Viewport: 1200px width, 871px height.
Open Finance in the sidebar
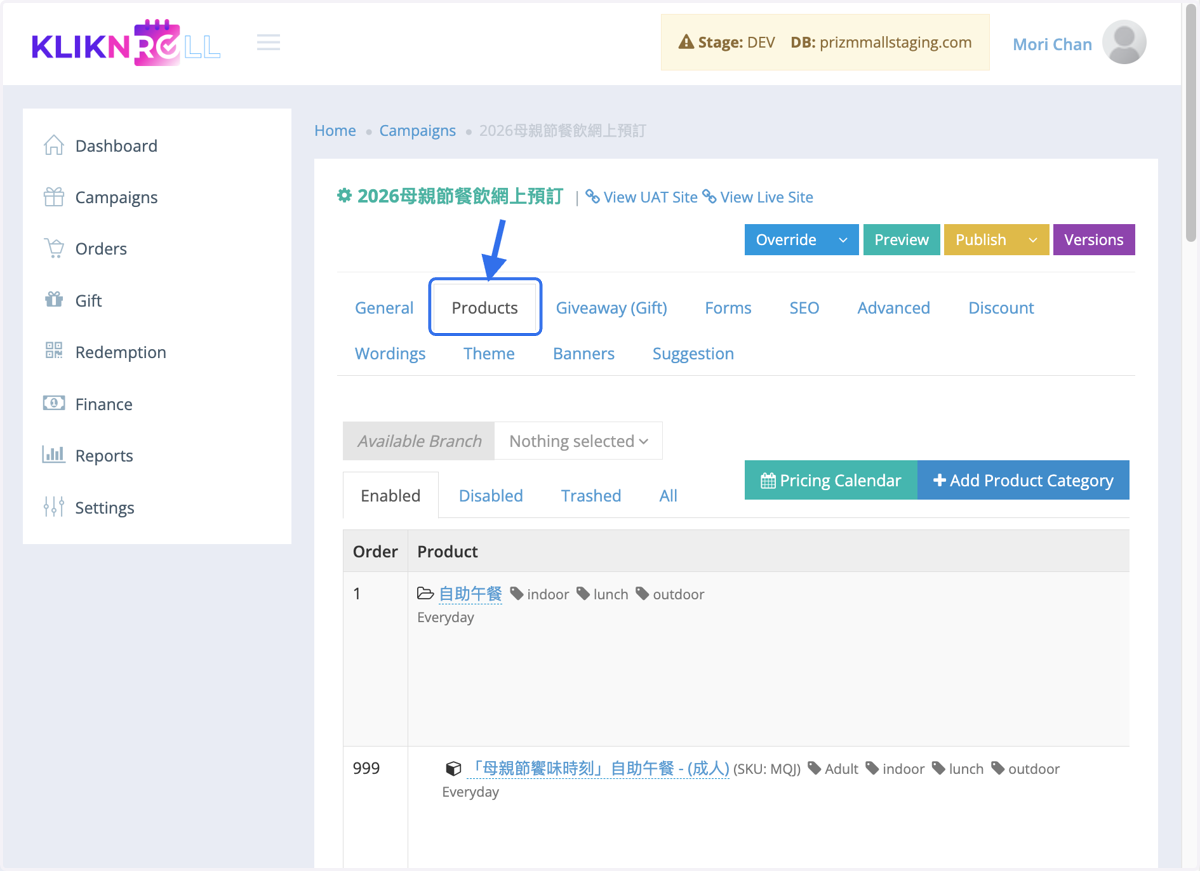coord(104,404)
